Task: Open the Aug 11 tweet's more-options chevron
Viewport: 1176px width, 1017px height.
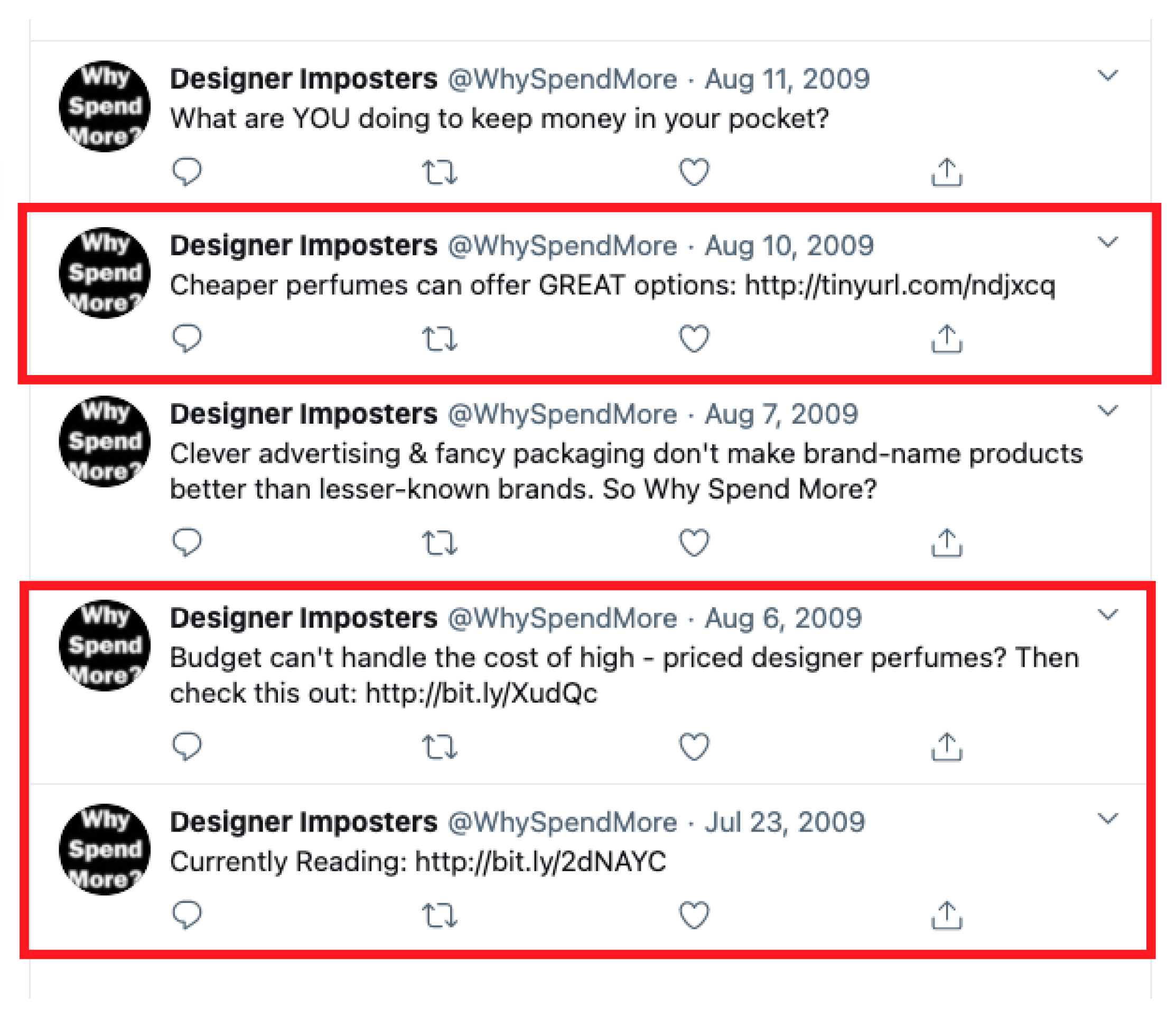Action: tap(1107, 76)
